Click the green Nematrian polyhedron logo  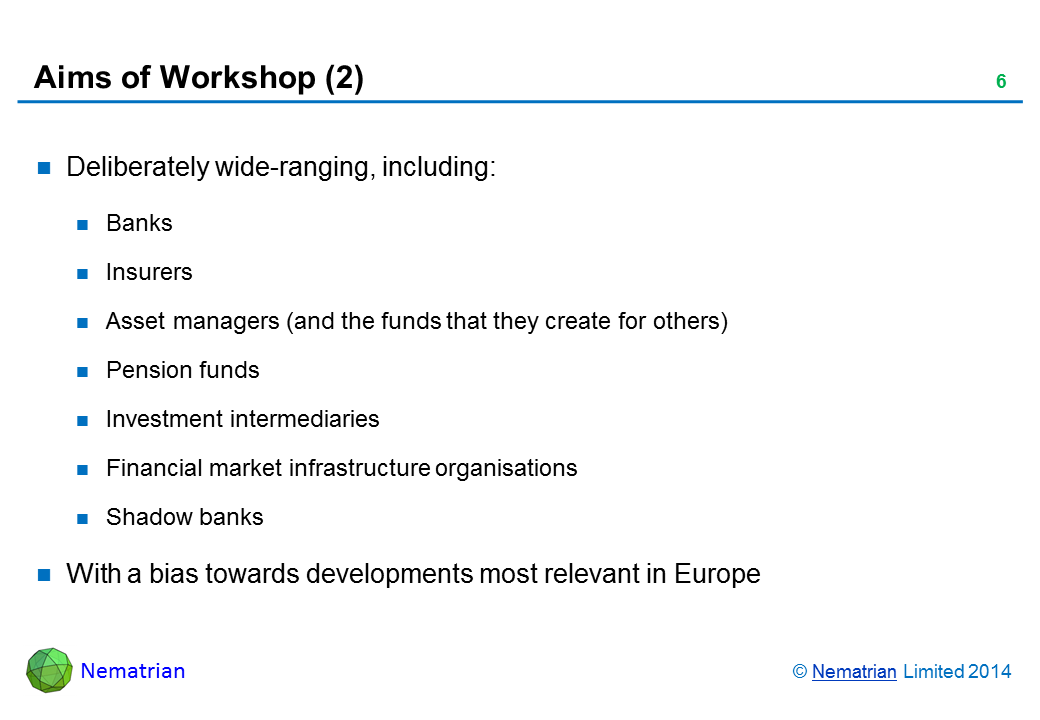[49, 671]
